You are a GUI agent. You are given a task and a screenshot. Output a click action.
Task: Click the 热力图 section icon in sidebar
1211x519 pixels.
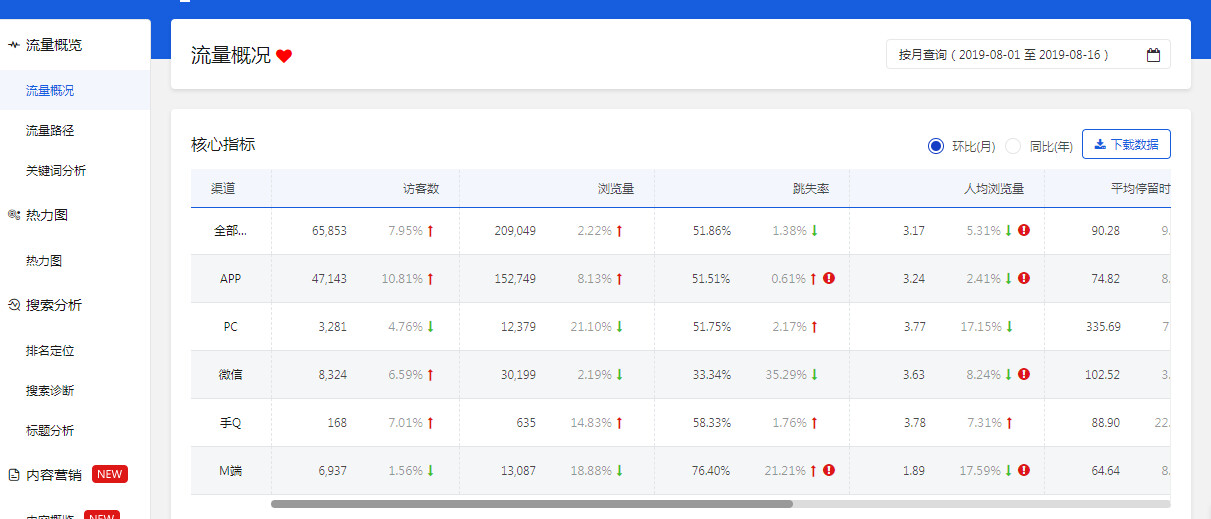tap(14, 215)
